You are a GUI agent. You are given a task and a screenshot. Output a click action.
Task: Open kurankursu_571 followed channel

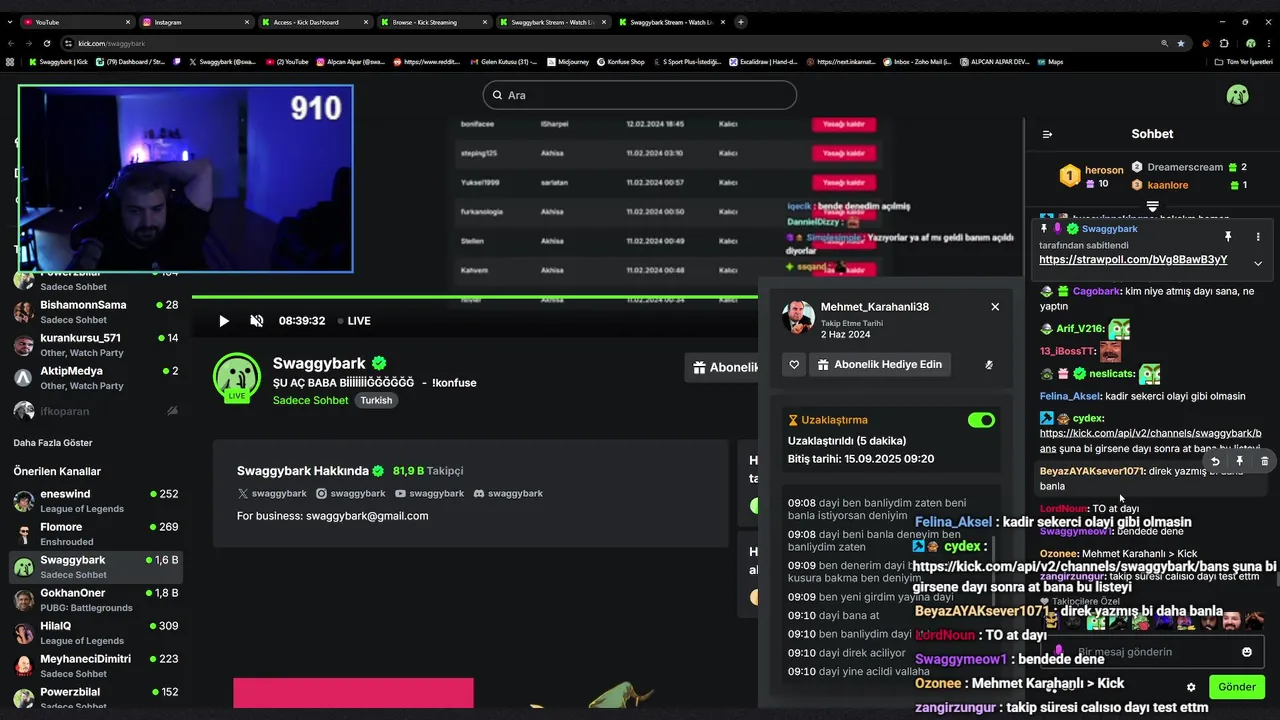click(x=95, y=345)
